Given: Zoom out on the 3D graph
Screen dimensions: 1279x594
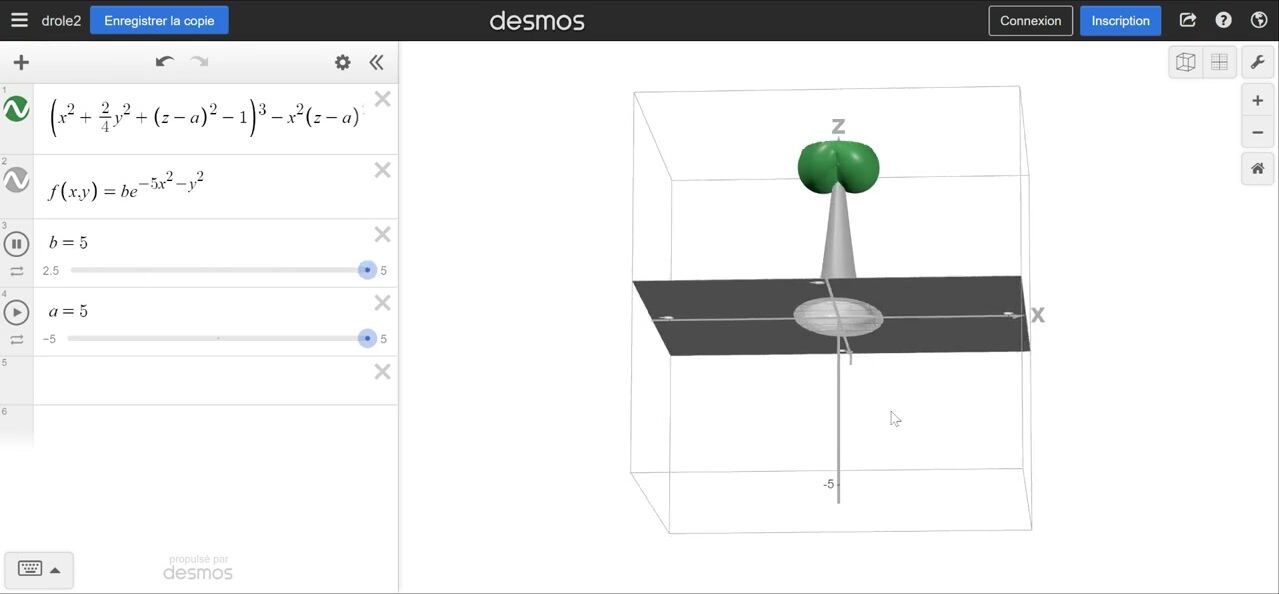Looking at the screenshot, I should tap(1258, 133).
